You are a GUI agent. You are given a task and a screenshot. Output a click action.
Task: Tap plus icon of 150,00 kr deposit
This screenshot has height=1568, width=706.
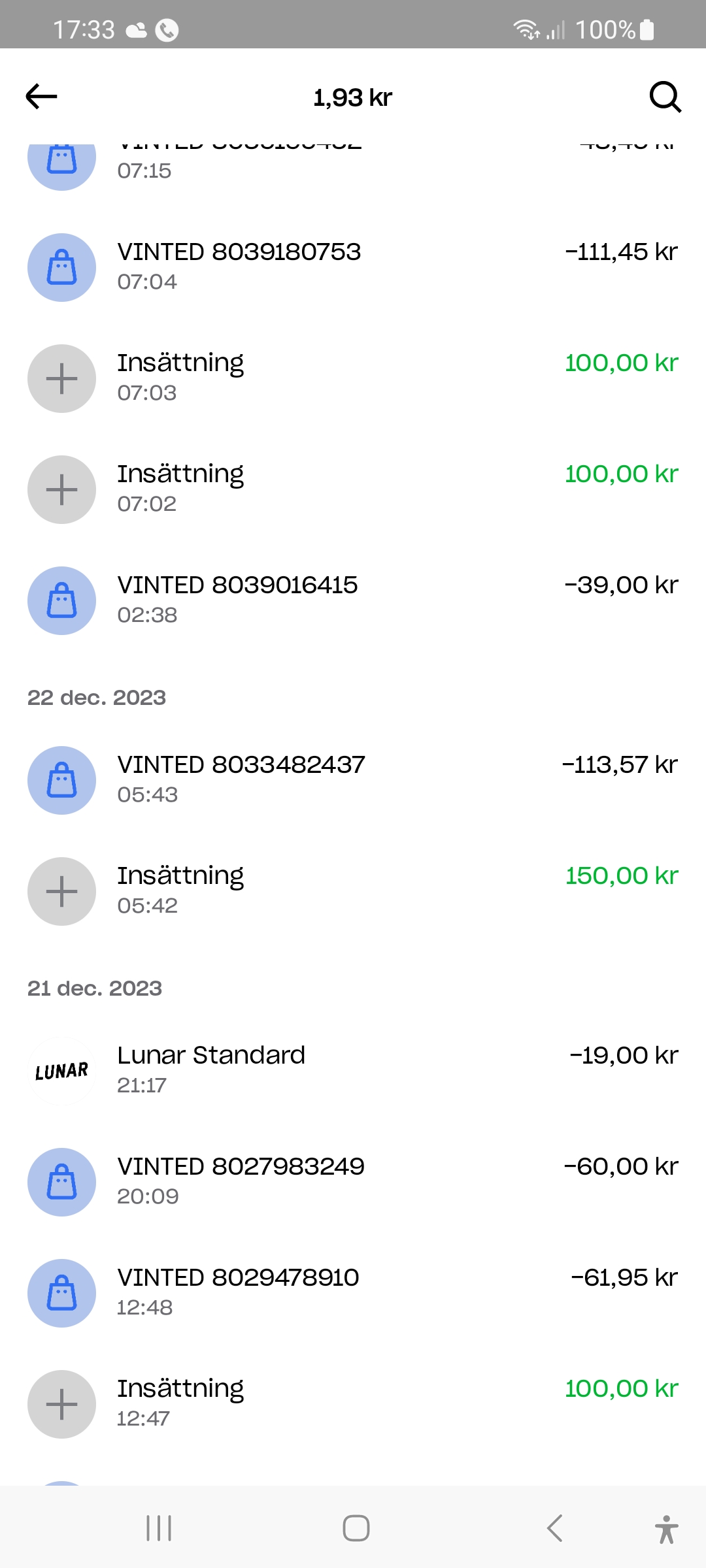(x=62, y=892)
